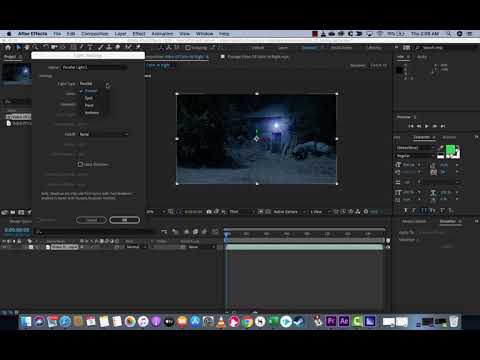
Task: Open the font family dropdown in Character panel
Action: click(415, 148)
